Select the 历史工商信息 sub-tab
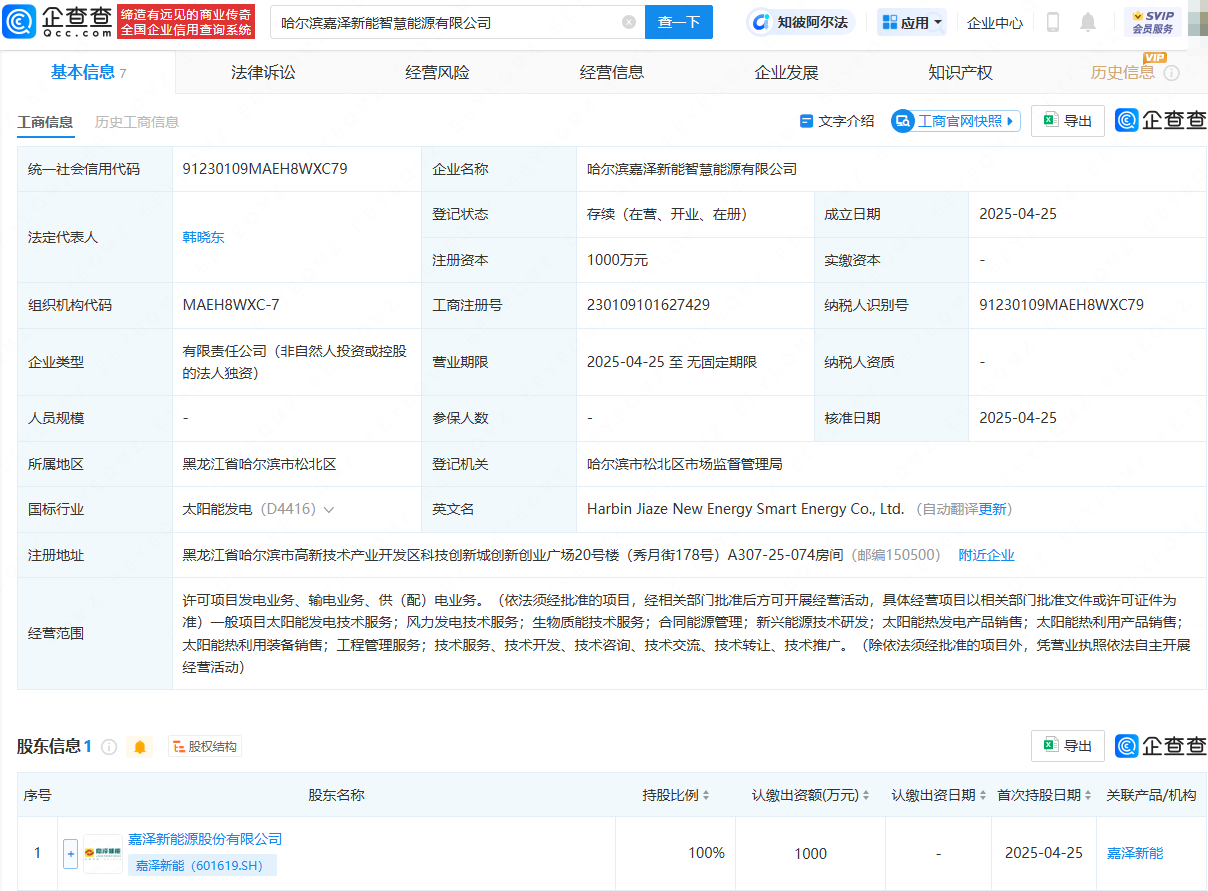The width and height of the screenshot is (1208, 891). pos(137,122)
